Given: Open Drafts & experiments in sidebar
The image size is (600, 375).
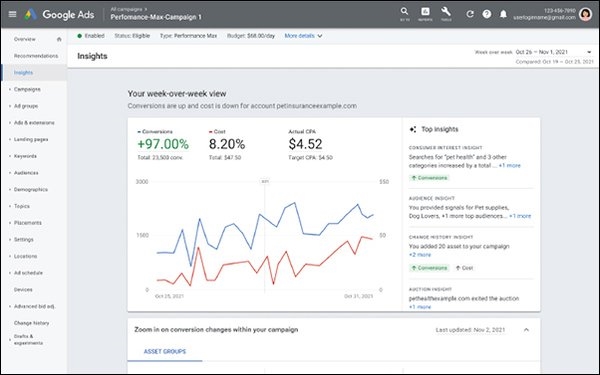Looking at the screenshot, I should click(x=28, y=339).
